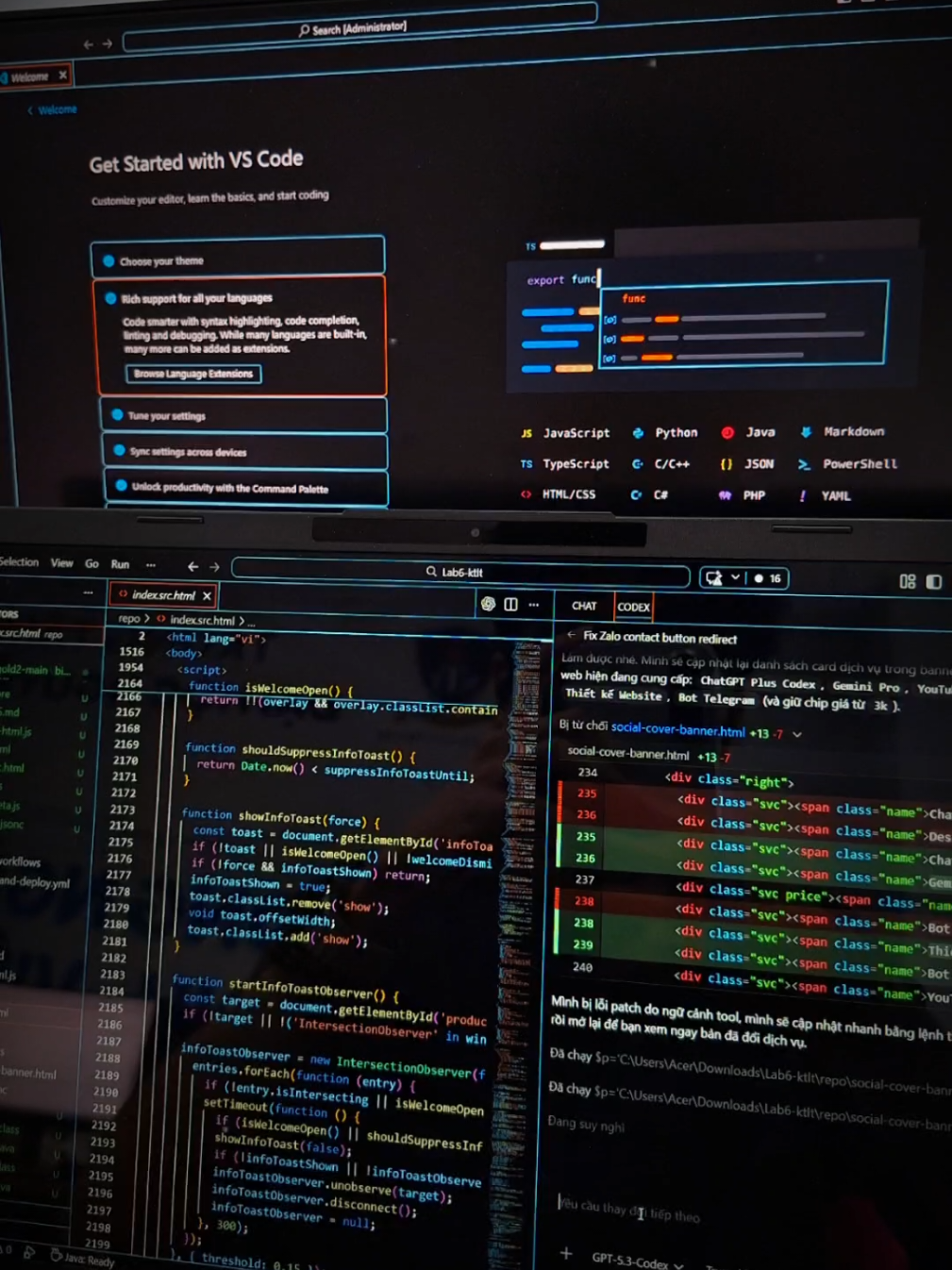
Task: Back arrow next to Fix Zalo contact title
Action: tap(571, 636)
